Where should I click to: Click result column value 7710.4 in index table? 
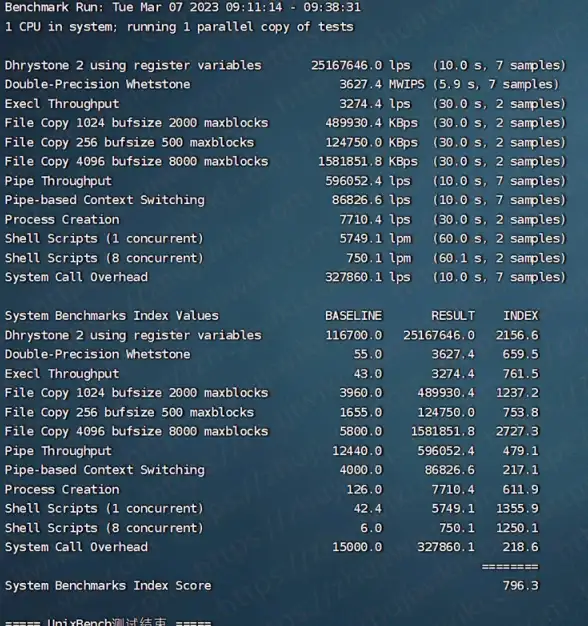point(453,489)
